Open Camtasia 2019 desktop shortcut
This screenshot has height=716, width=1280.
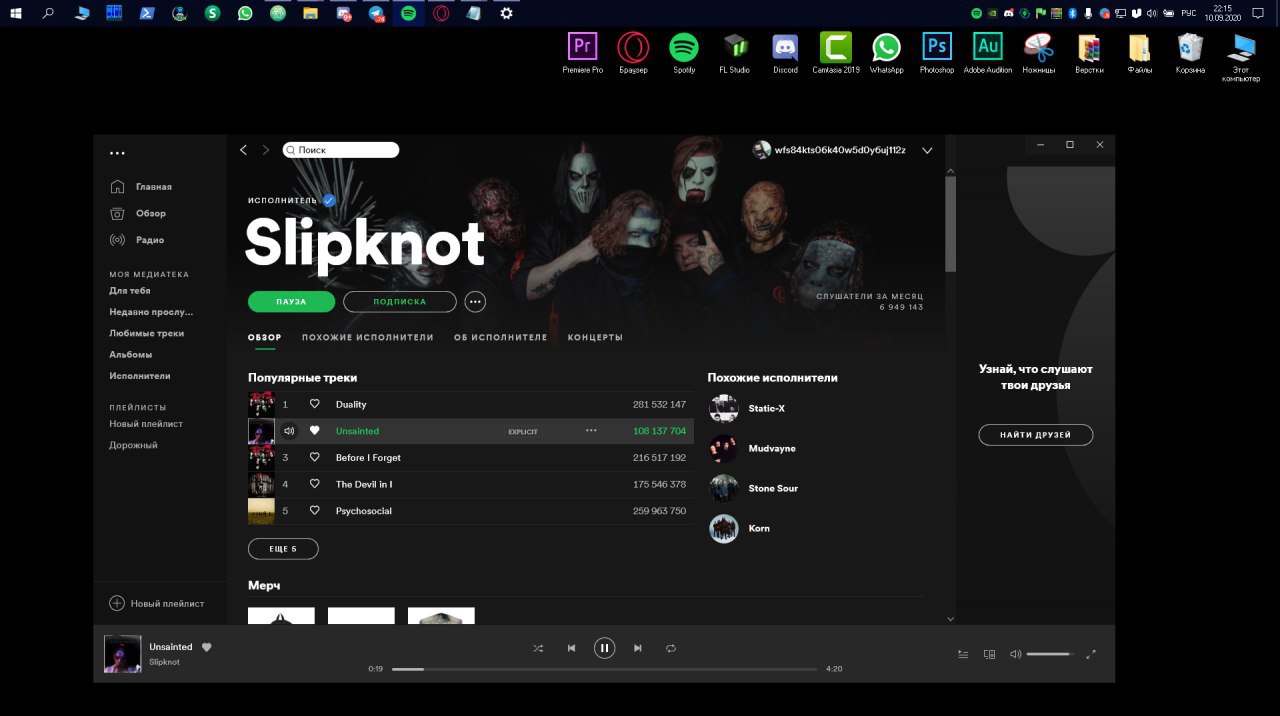click(x=835, y=53)
